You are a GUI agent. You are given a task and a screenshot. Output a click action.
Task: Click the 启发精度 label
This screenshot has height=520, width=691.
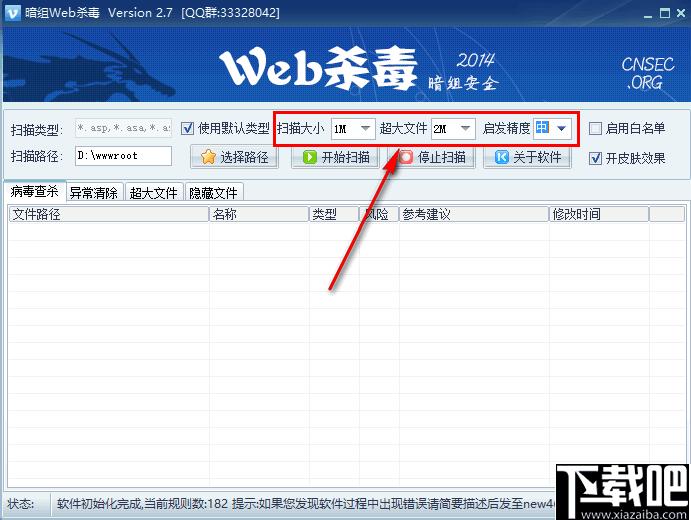click(506, 128)
